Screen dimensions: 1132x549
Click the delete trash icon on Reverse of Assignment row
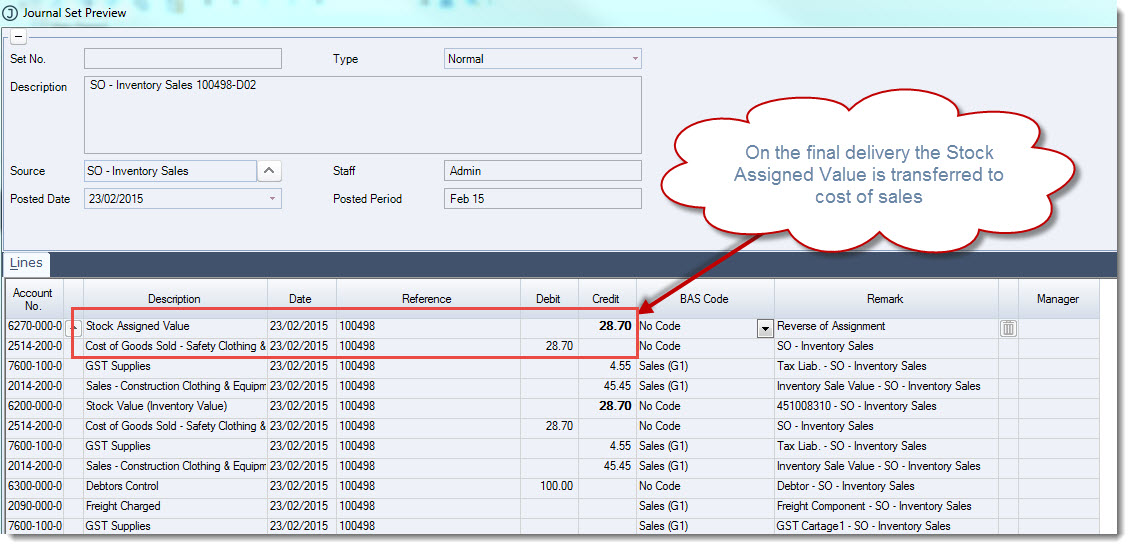click(1009, 328)
